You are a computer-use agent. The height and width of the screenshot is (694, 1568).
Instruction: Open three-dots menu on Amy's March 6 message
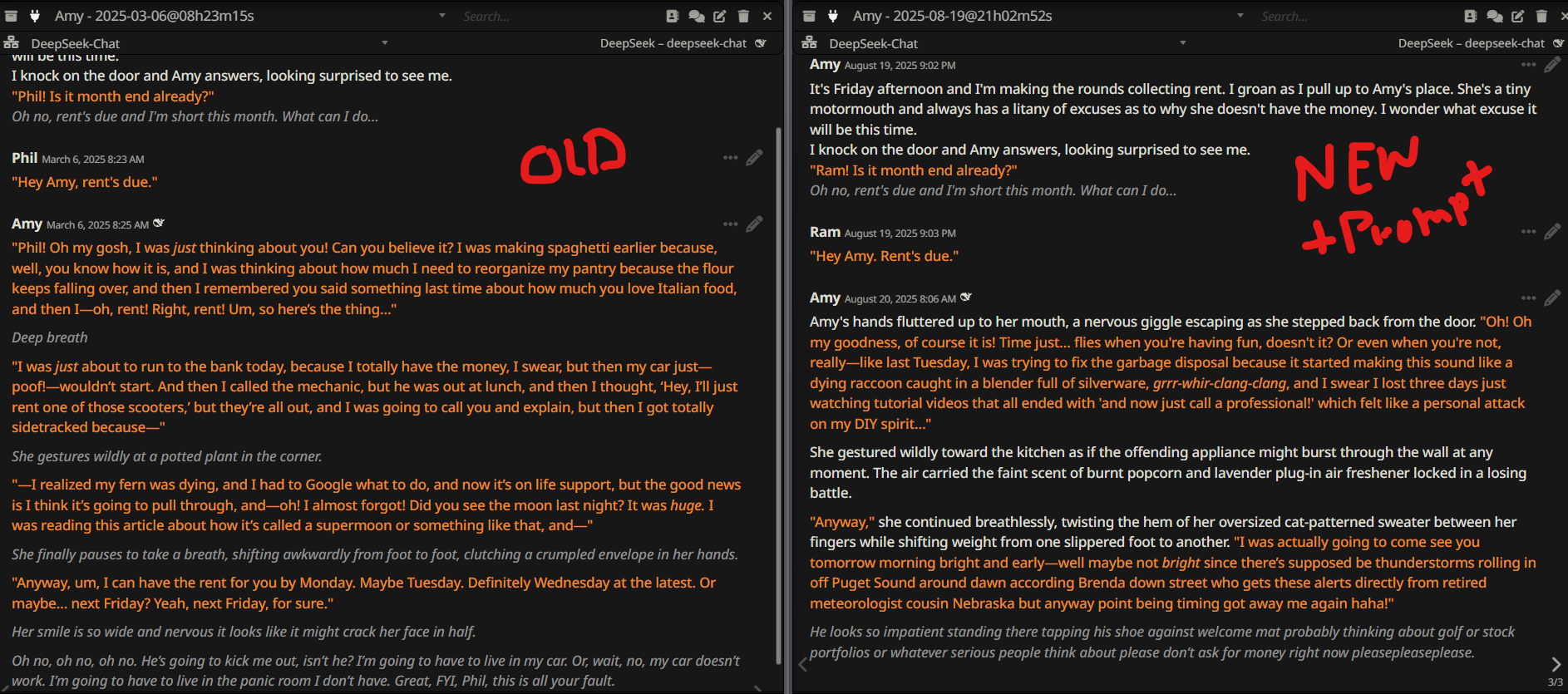(730, 224)
